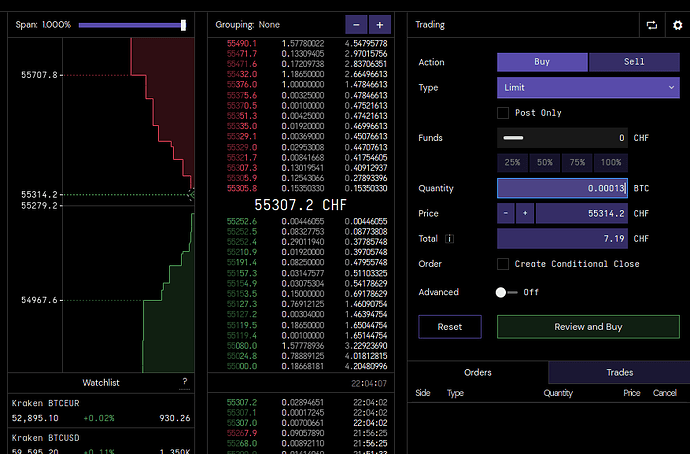
Task: Decrease order book grouping with minus button
Action: click(x=357, y=24)
